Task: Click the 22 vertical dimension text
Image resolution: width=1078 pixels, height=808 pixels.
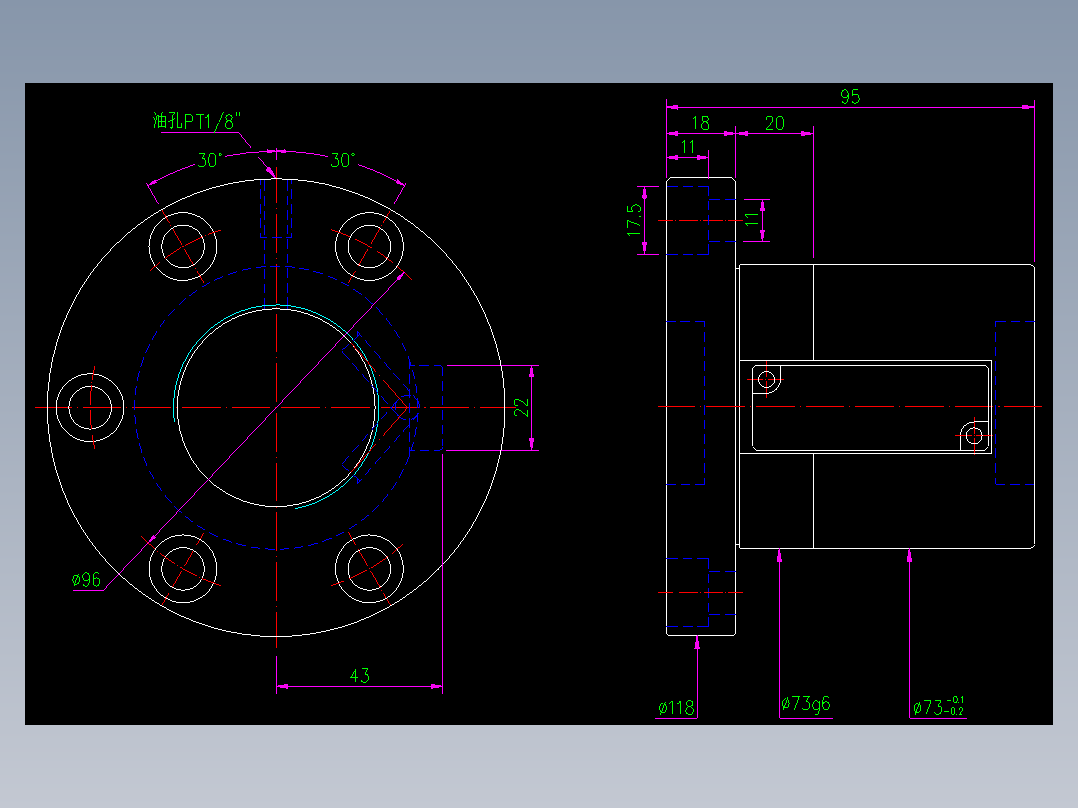Action: pos(522,408)
